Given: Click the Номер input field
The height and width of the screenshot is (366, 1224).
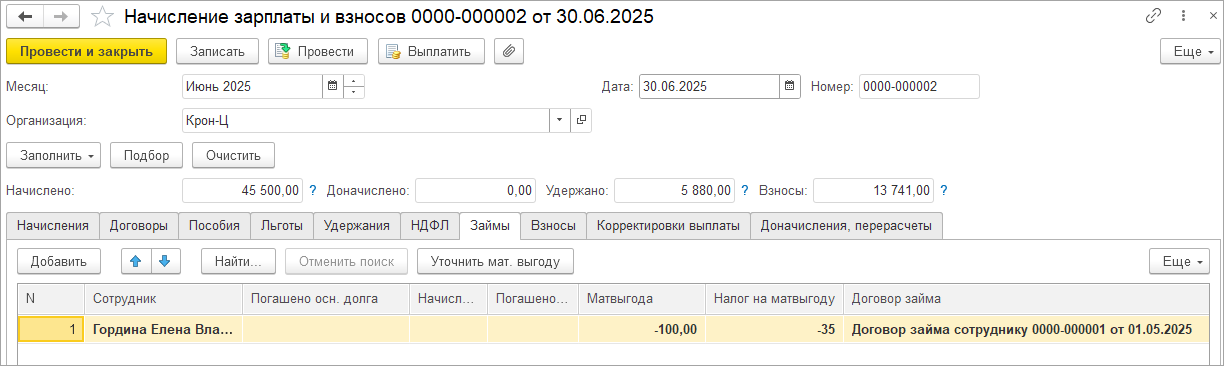Looking at the screenshot, I should tap(919, 87).
